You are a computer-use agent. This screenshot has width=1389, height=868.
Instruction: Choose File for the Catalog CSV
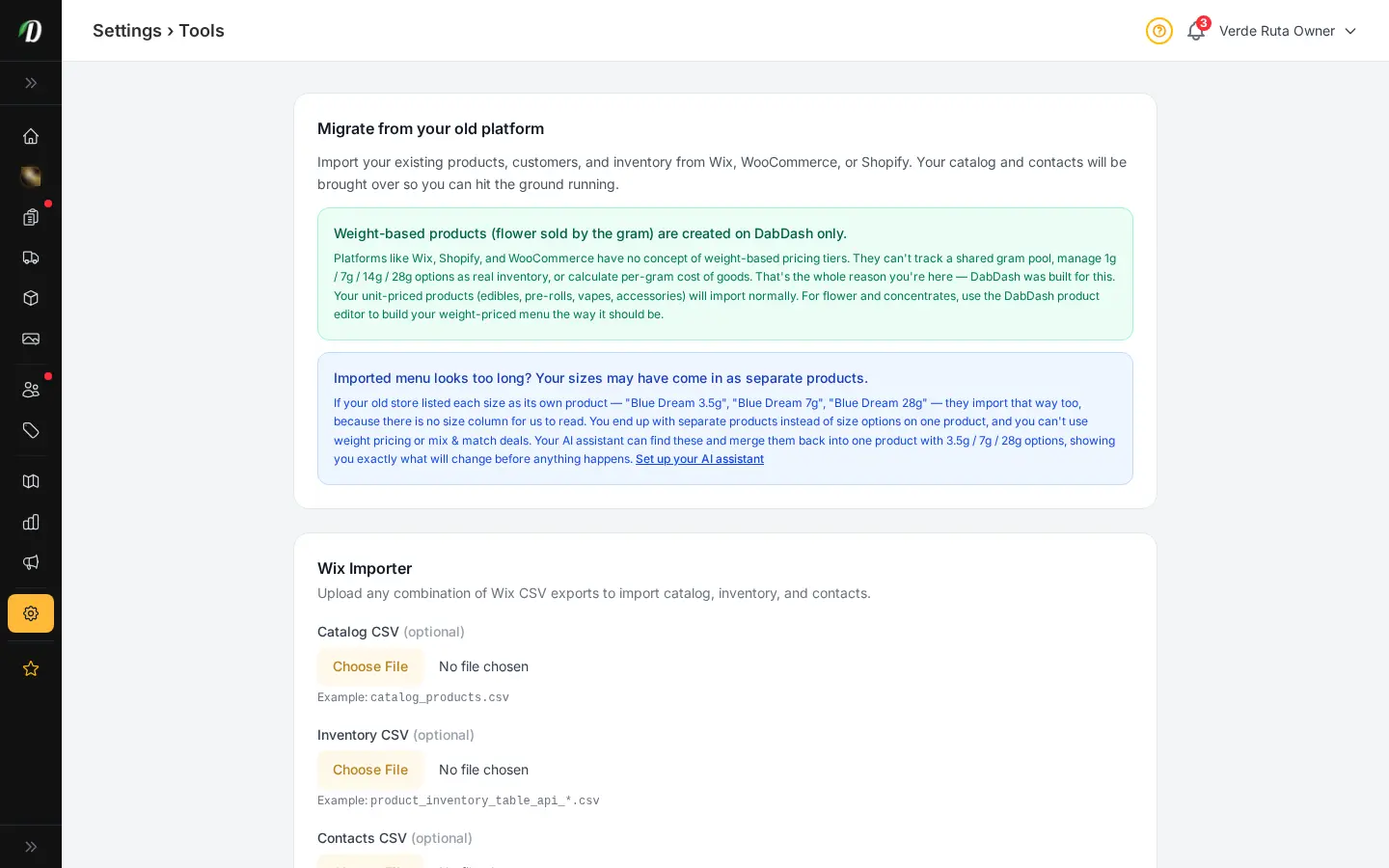pyautogui.click(x=370, y=666)
